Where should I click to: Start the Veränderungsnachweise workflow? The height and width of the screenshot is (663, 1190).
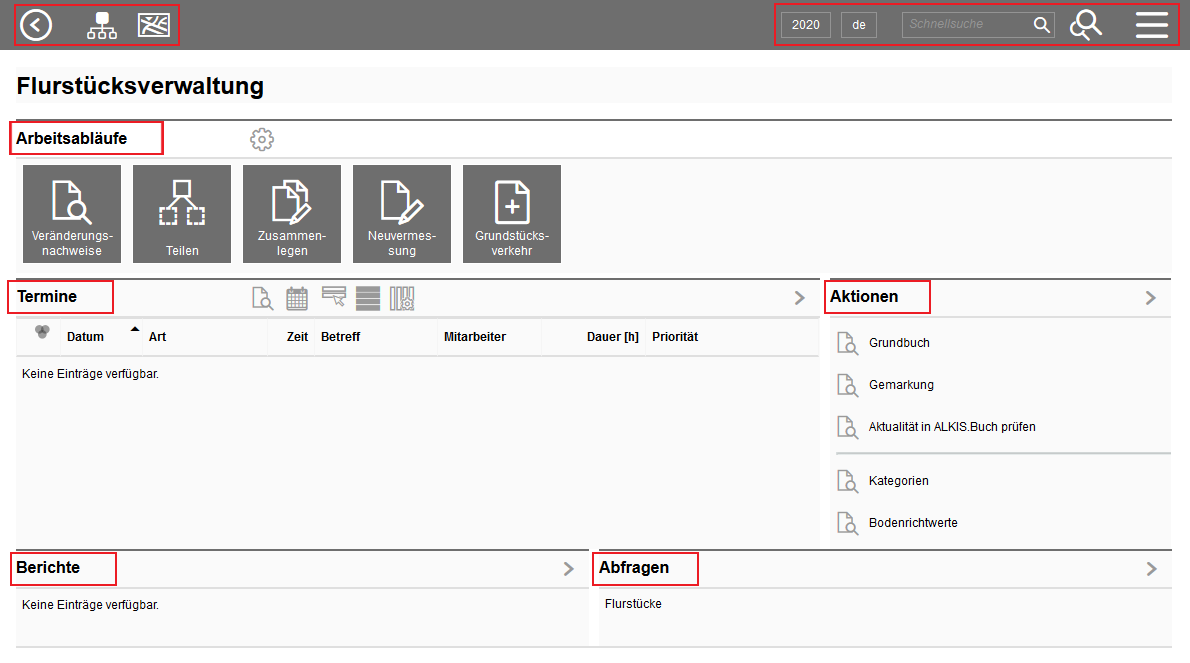[72, 214]
